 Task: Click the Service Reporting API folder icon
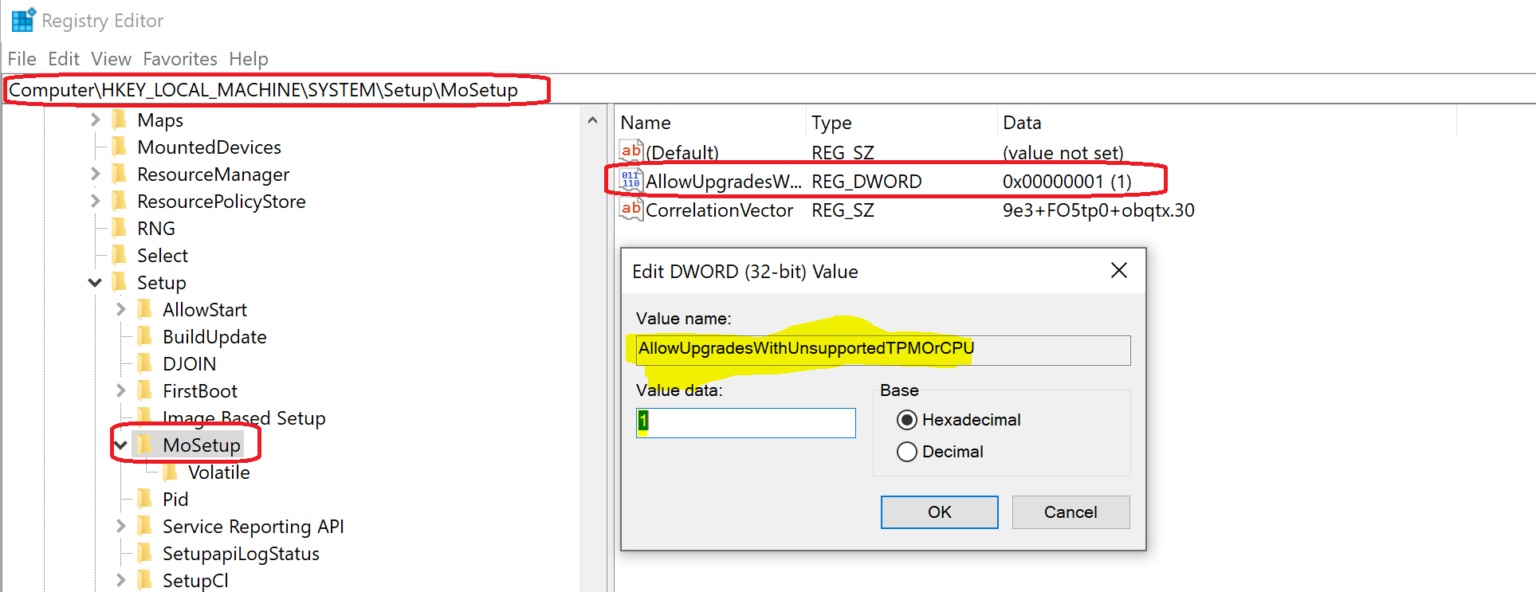pyautogui.click(x=145, y=525)
